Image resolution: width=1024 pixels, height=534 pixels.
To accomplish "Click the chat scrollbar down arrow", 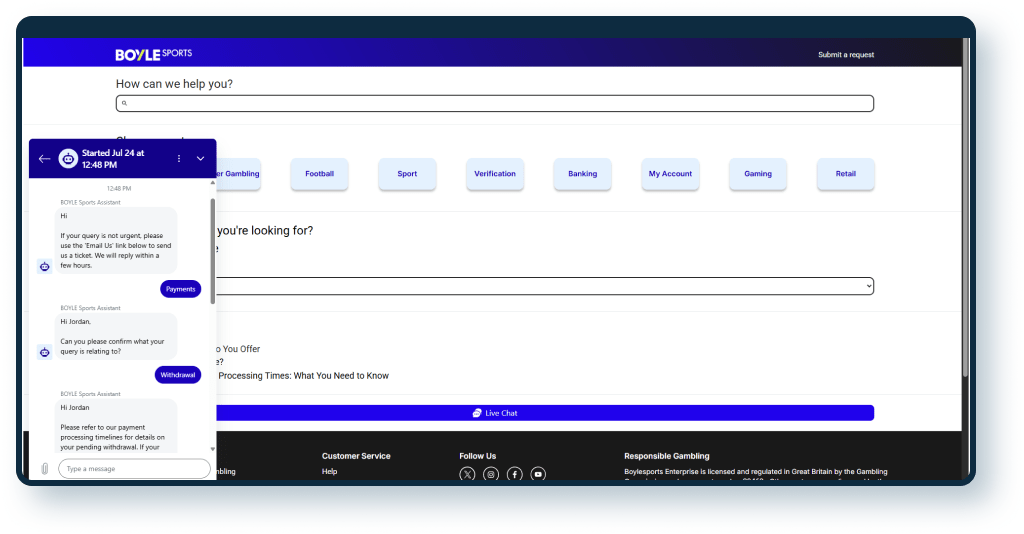I will coord(212,450).
